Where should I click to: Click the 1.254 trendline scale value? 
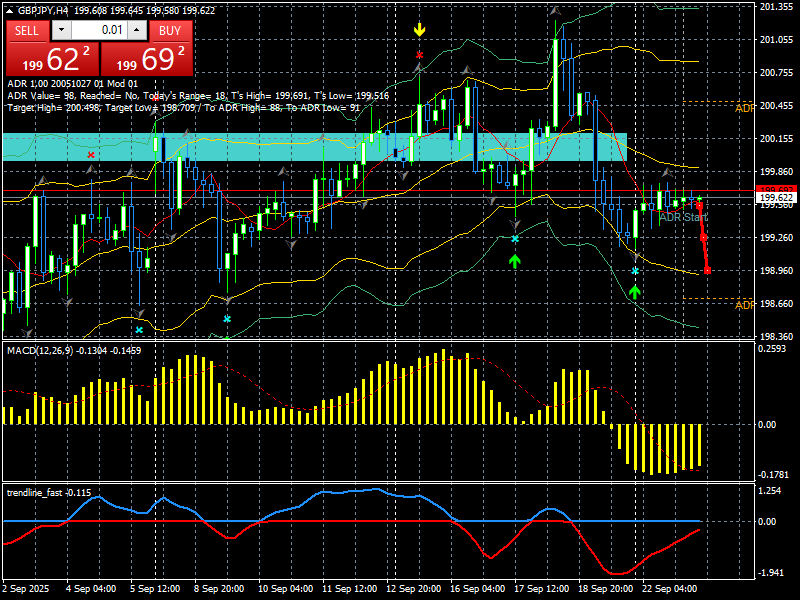click(770, 491)
